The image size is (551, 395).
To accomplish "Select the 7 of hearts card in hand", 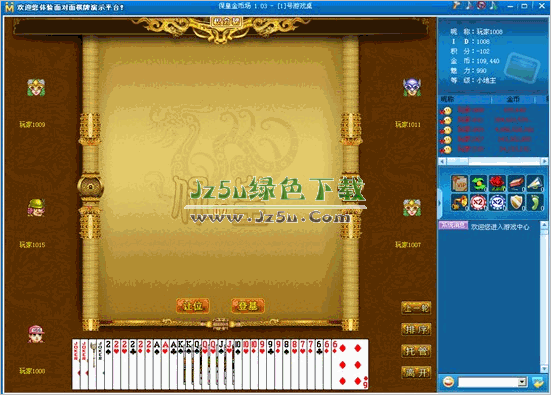I will pos(303,364).
